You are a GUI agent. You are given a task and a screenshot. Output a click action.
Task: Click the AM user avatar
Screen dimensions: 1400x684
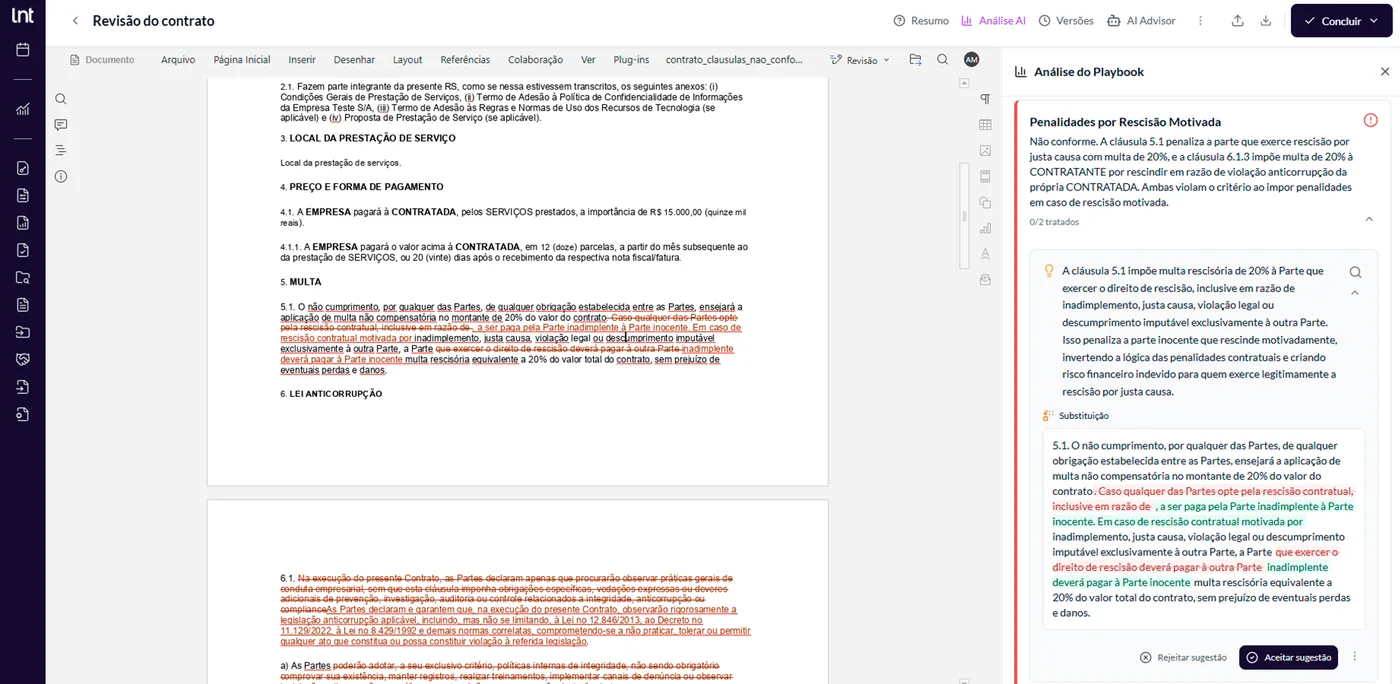pyautogui.click(x=971, y=60)
